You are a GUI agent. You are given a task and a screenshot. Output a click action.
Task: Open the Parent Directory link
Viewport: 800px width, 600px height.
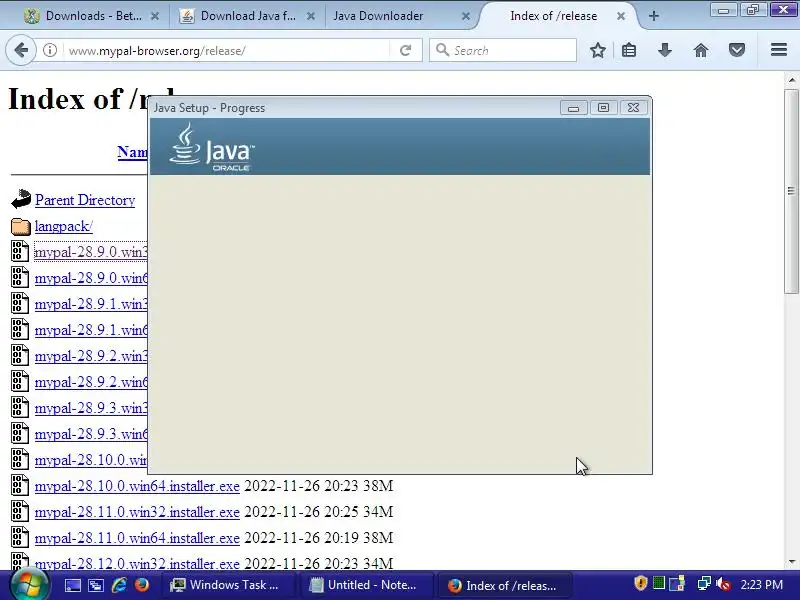tap(85, 200)
